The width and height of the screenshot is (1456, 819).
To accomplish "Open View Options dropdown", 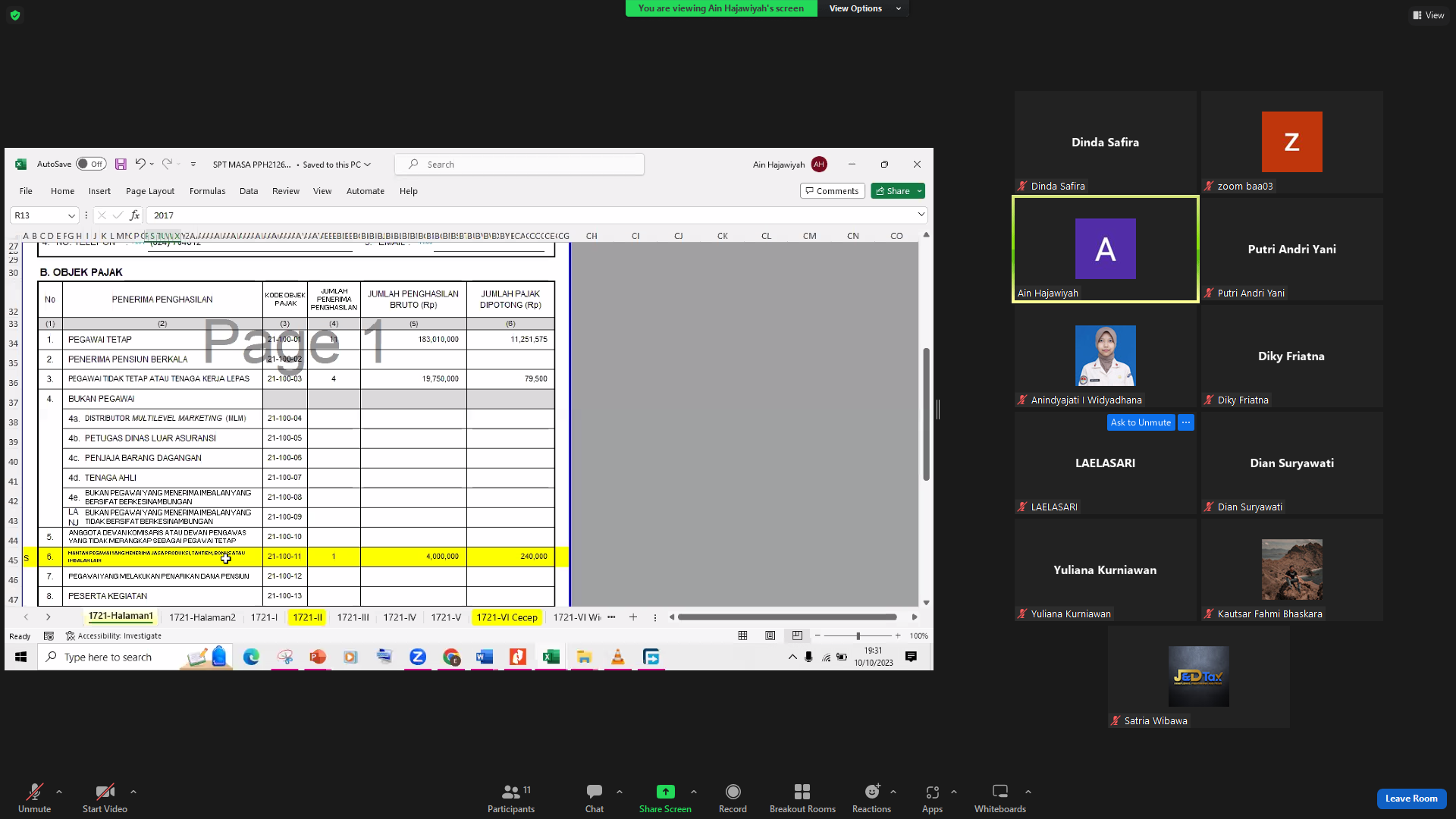I will (864, 8).
